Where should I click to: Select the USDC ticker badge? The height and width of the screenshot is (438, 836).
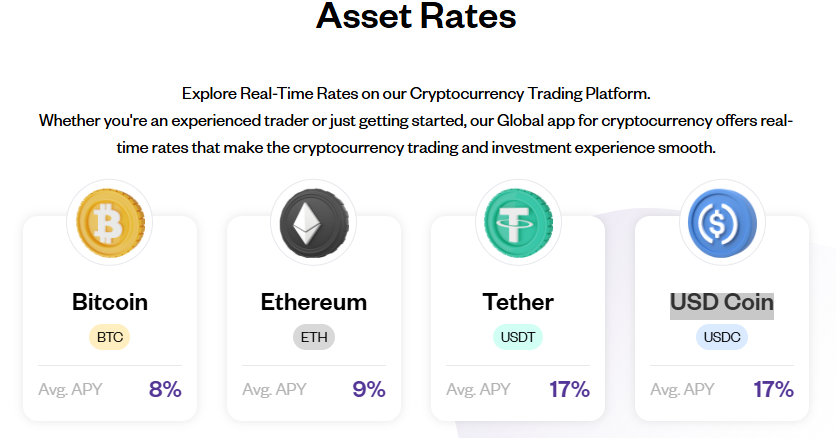(x=722, y=337)
